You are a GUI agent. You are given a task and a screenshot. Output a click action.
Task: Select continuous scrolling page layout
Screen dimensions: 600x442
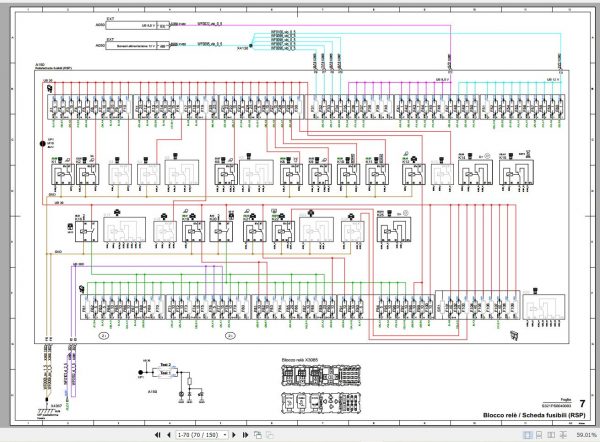[x=539, y=435]
